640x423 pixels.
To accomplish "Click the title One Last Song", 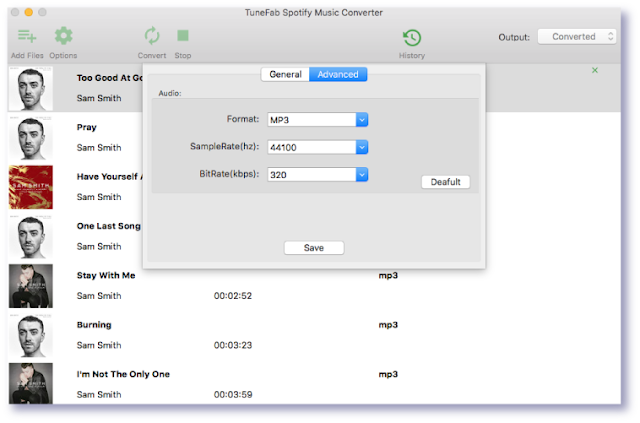I will pyautogui.click(x=109, y=226).
